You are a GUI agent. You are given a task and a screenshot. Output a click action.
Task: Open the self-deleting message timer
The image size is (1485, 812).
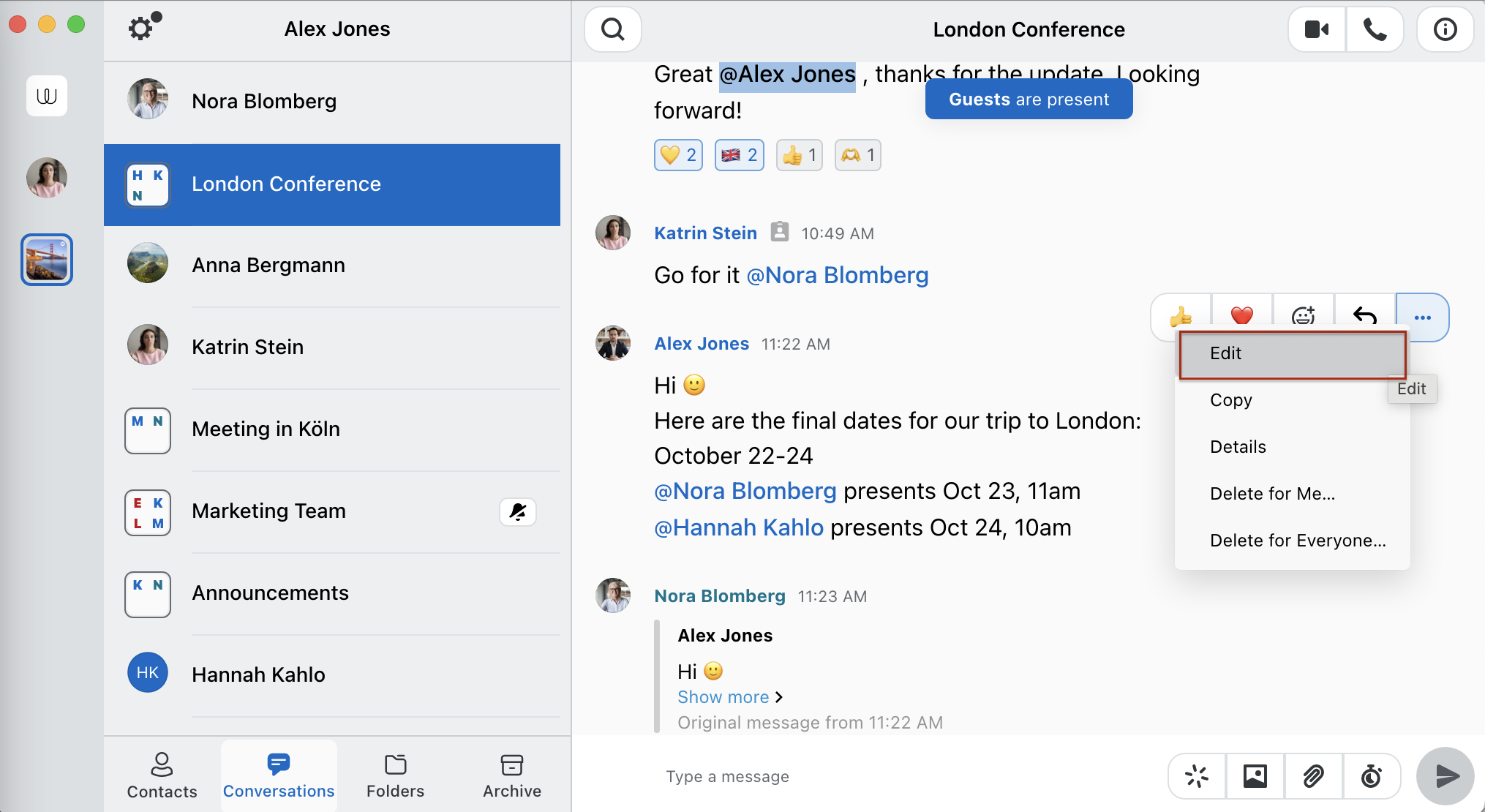coord(1371,776)
